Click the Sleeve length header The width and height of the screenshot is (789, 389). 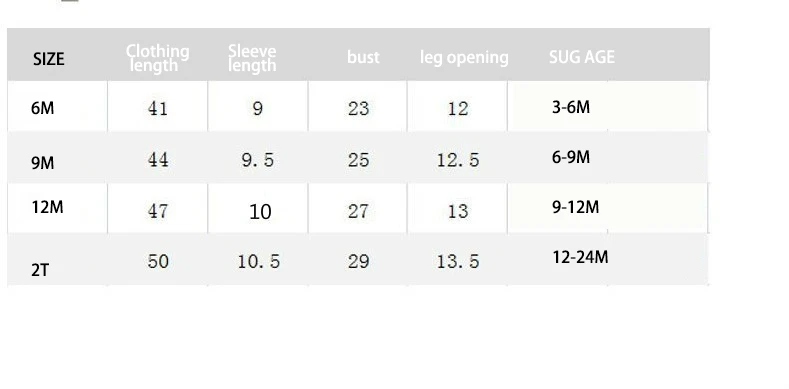point(252,58)
